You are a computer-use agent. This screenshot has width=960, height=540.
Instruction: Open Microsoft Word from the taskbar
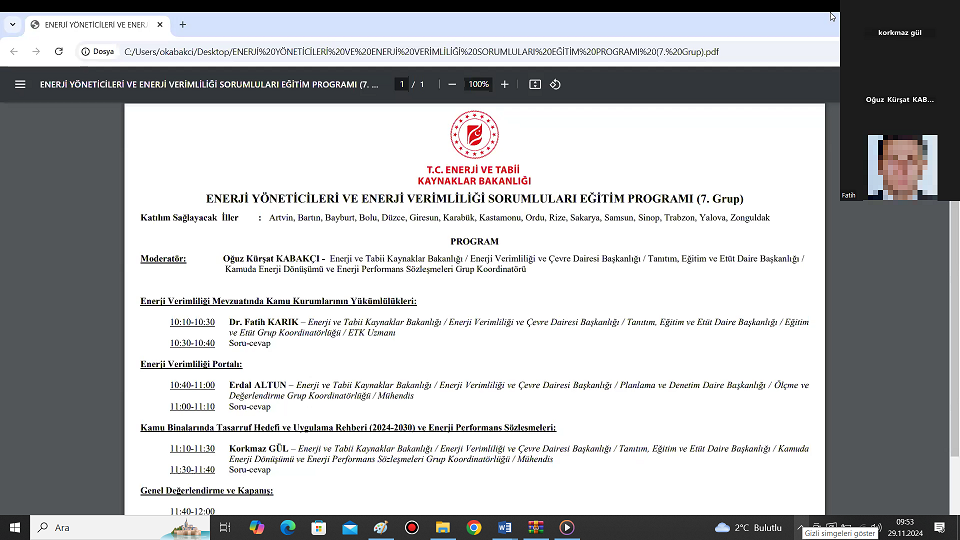coord(504,527)
